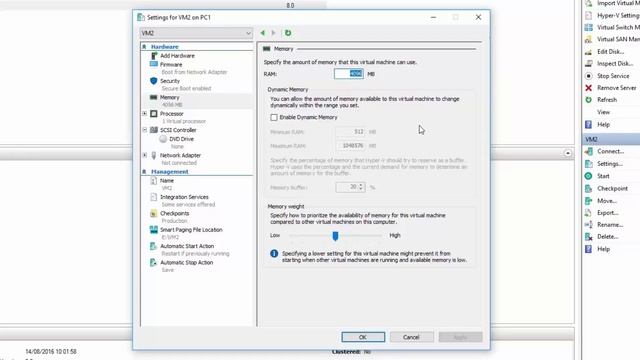
Task: Select the VM2 header in the Actions pane
Action: point(611,139)
